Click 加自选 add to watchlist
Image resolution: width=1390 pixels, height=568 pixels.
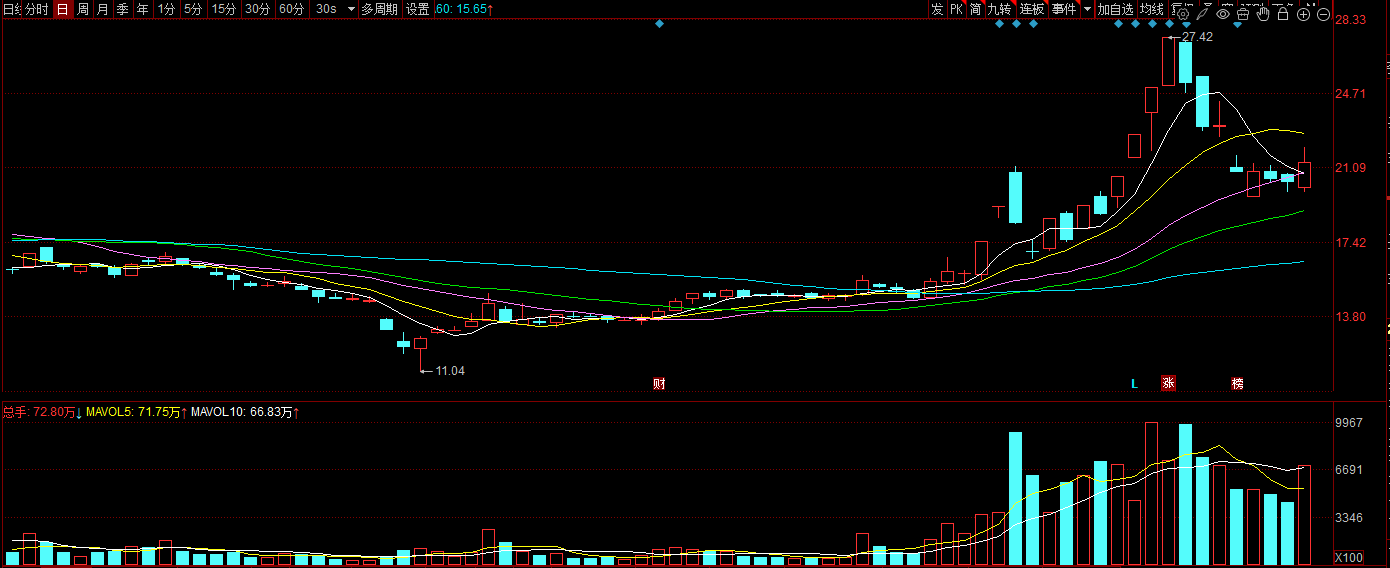pyautogui.click(x=1116, y=9)
